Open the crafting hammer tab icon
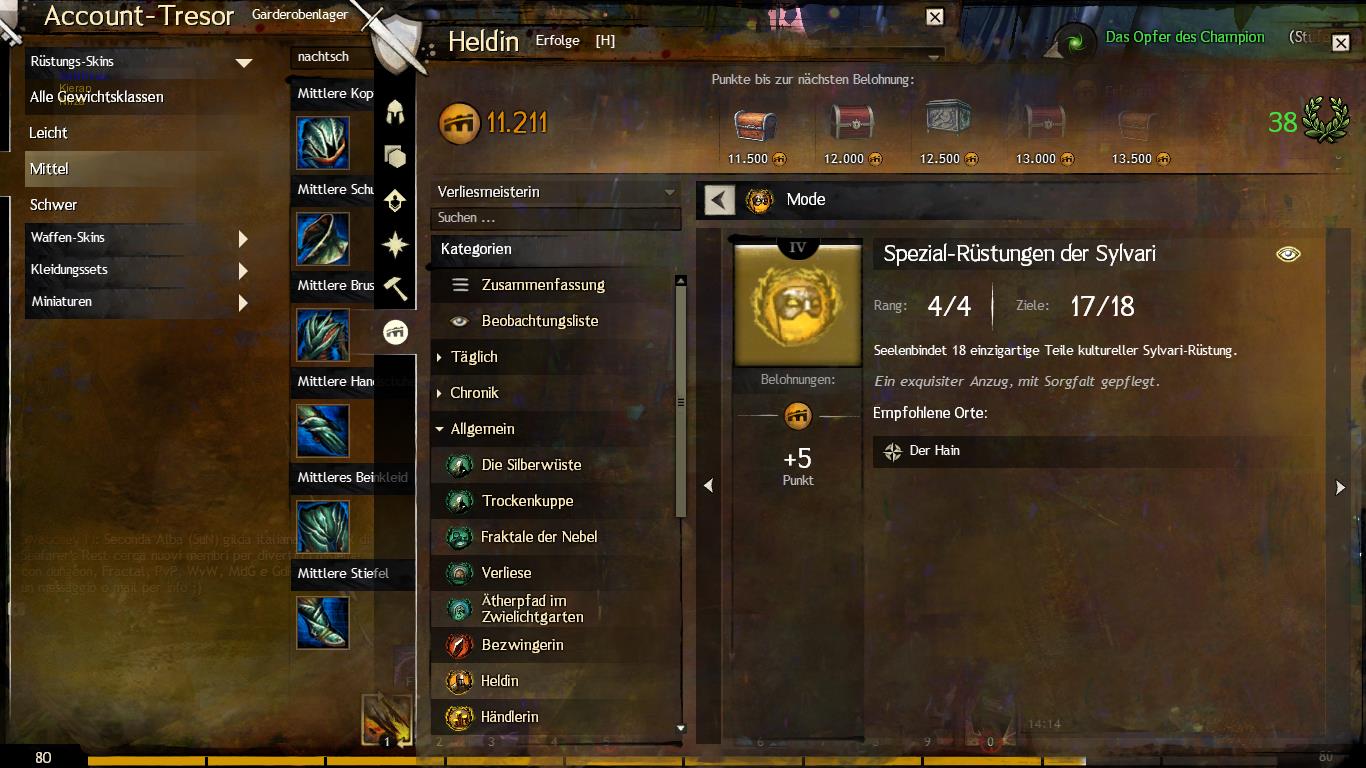Image resolution: width=1366 pixels, height=768 pixels. point(395,288)
